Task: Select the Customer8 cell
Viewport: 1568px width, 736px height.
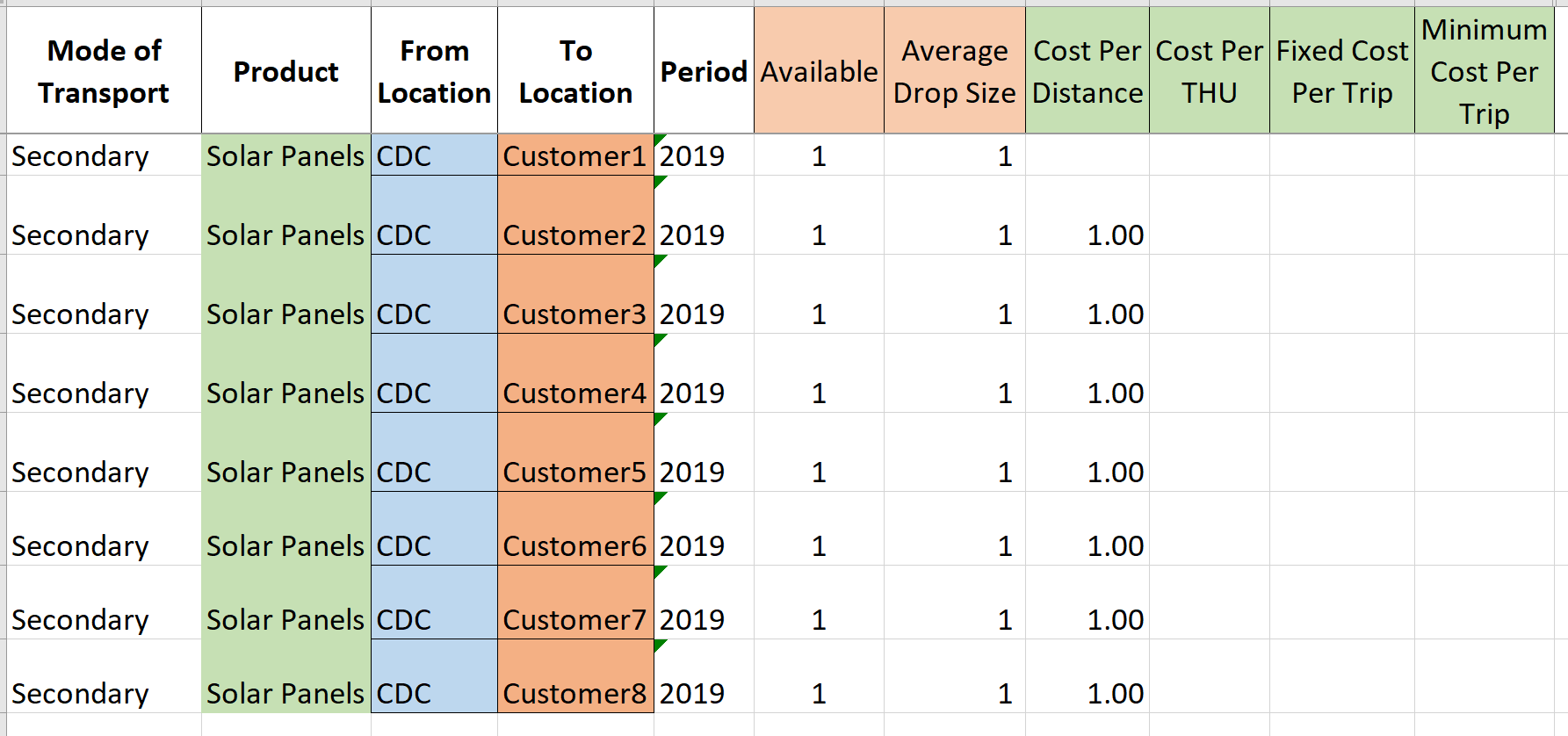Action: tap(575, 676)
